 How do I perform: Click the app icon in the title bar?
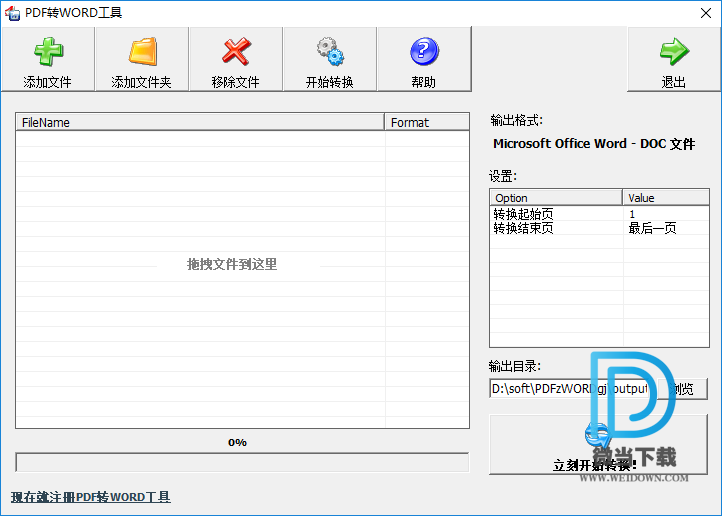point(12,13)
